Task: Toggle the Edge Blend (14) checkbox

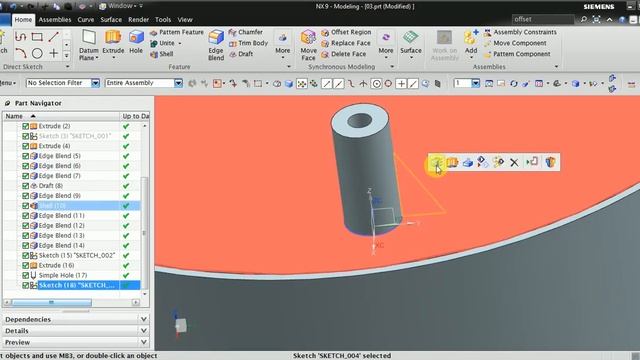Action: (26, 246)
